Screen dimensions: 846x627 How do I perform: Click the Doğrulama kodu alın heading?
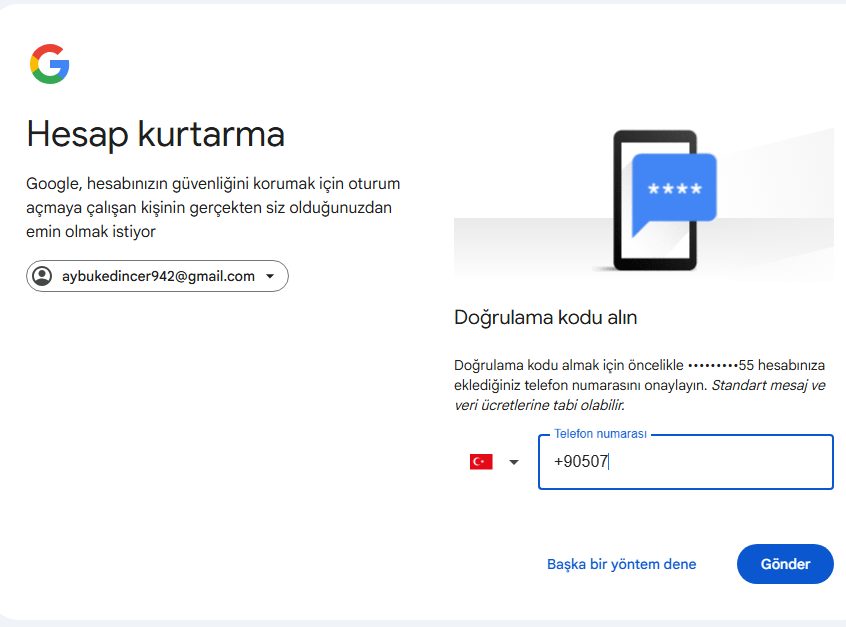tap(545, 317)
